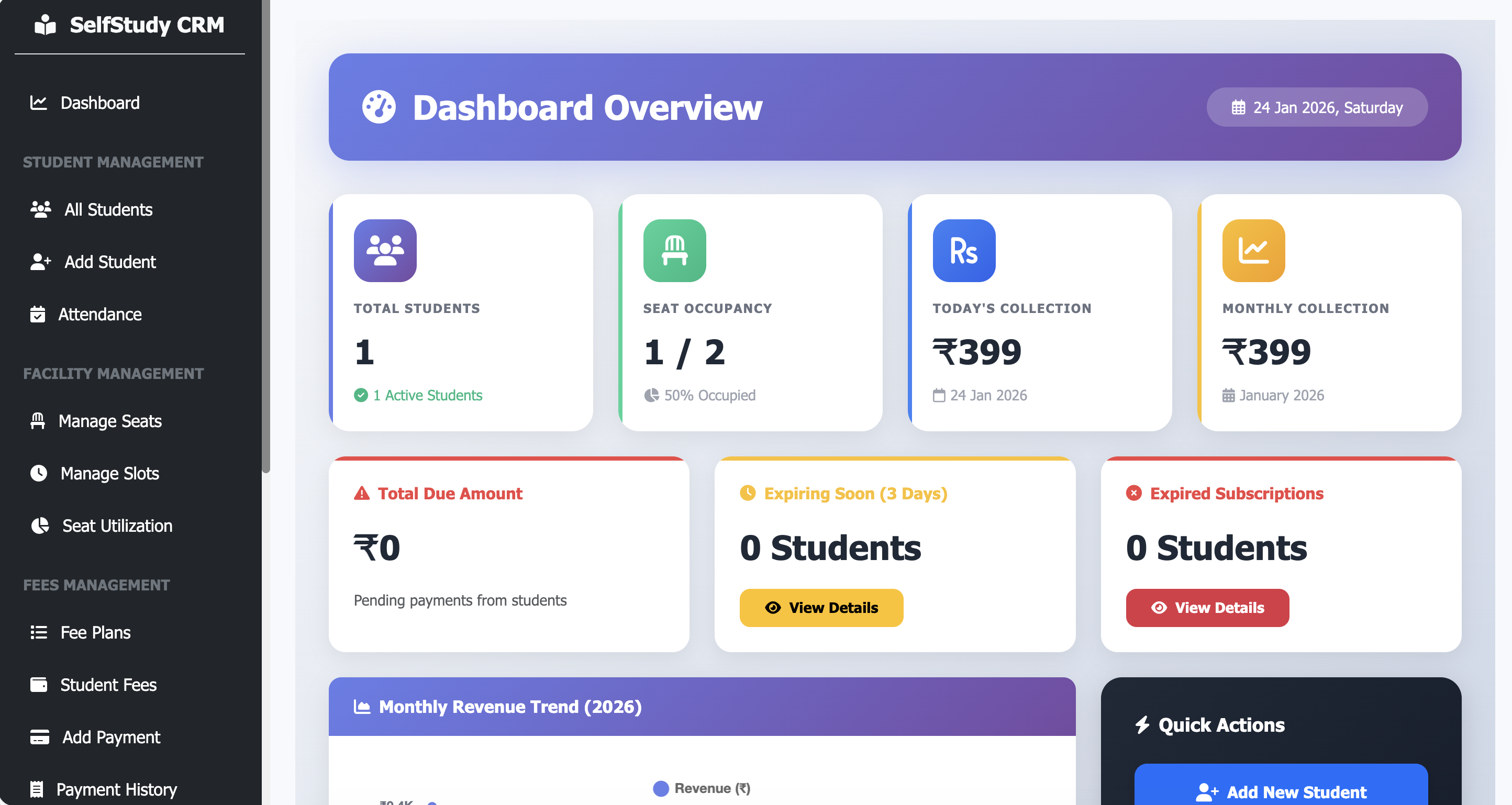Click the Student Fees wallet icon
1512x805 pixels.
38,685
